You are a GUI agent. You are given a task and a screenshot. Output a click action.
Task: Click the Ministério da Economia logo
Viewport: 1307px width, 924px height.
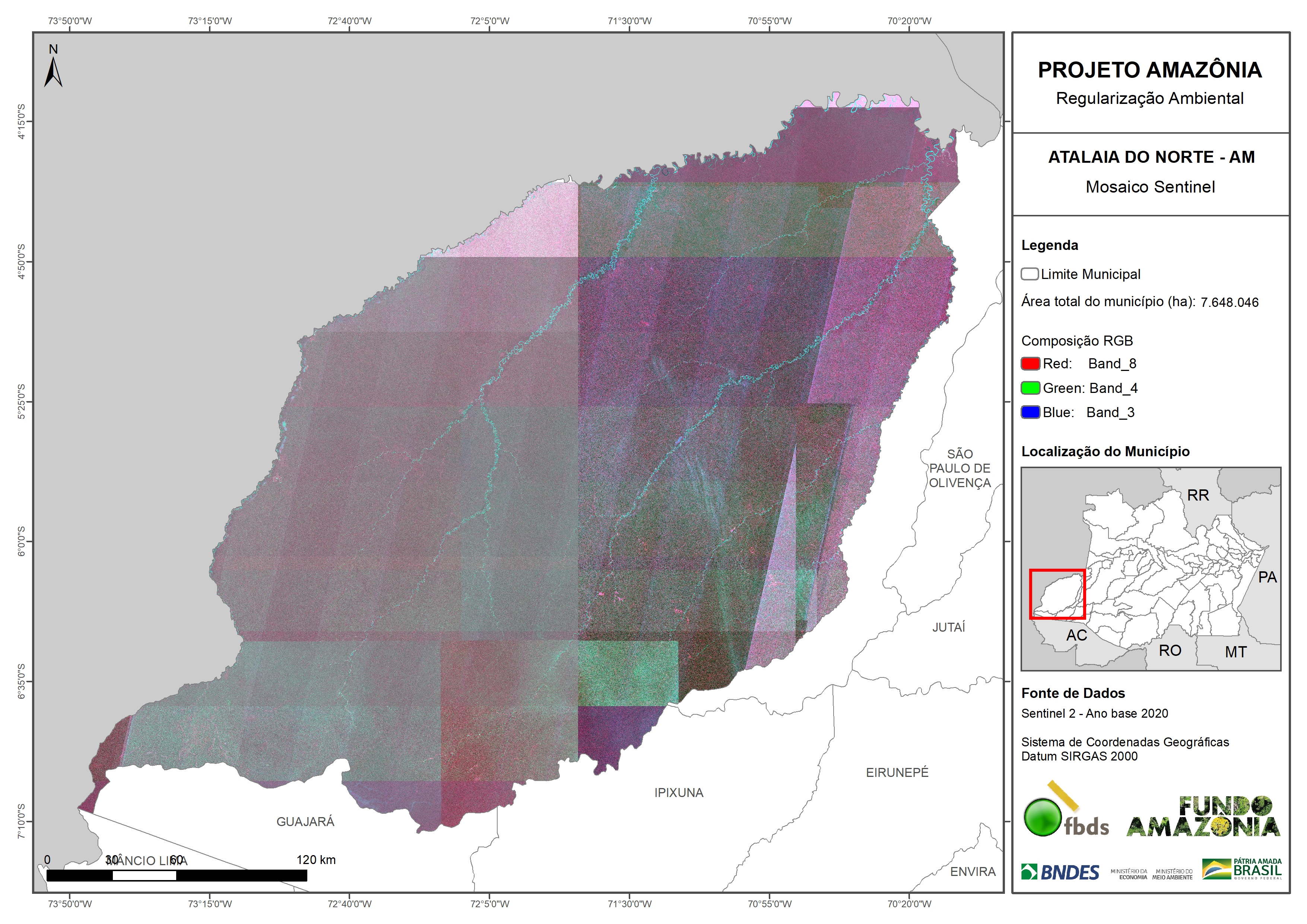[x=1129, y=874]
